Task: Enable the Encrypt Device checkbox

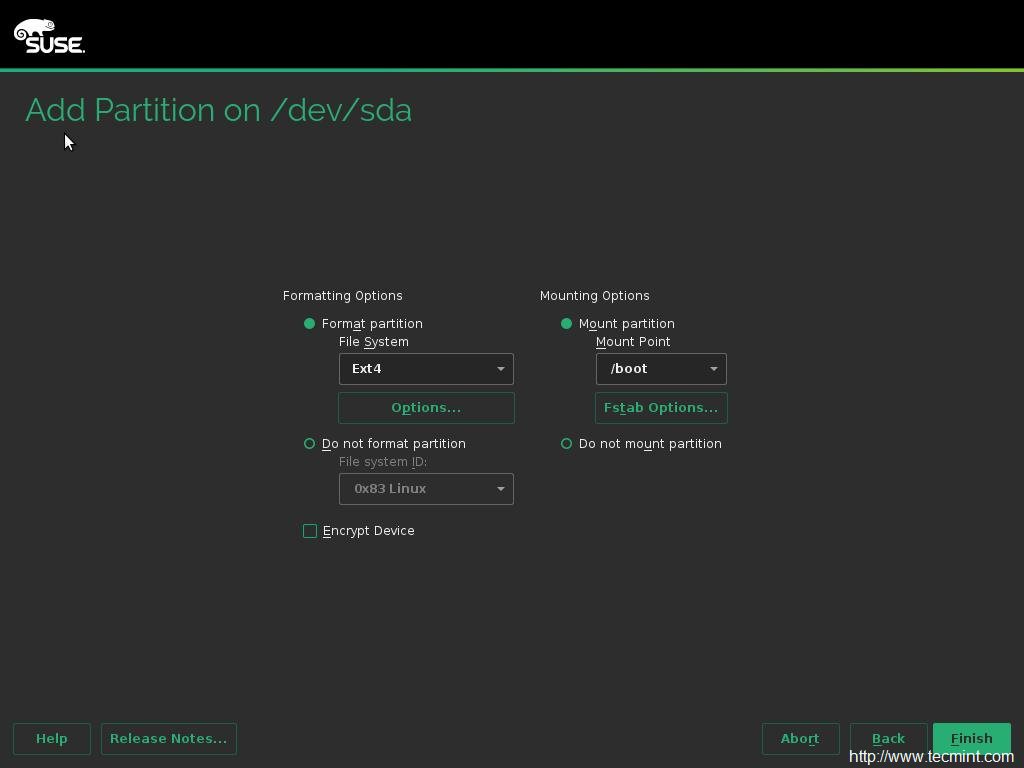Action: [310, 531]
